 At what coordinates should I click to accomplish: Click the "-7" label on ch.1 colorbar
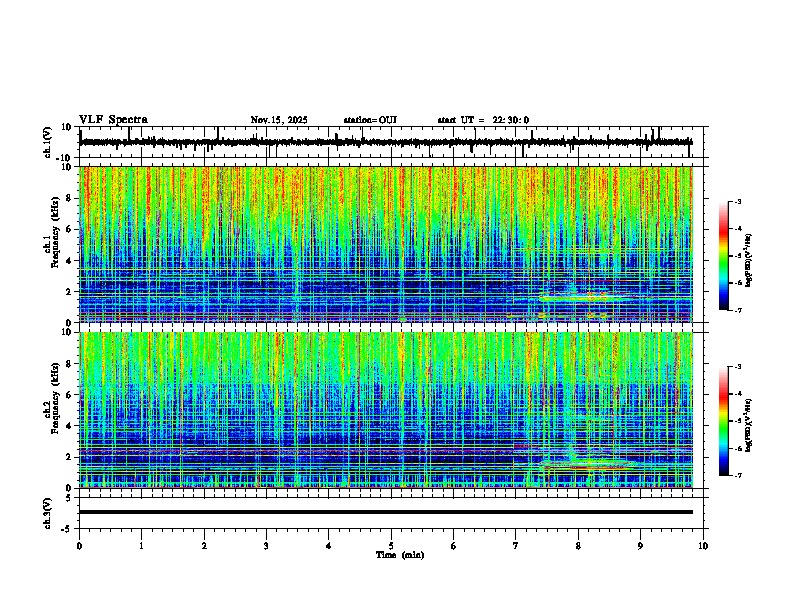(737, 310)
